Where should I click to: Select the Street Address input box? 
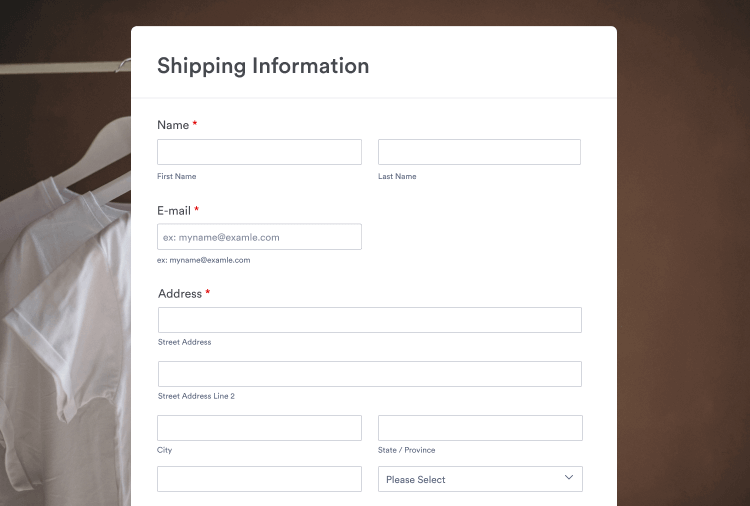tap(369, 320)
